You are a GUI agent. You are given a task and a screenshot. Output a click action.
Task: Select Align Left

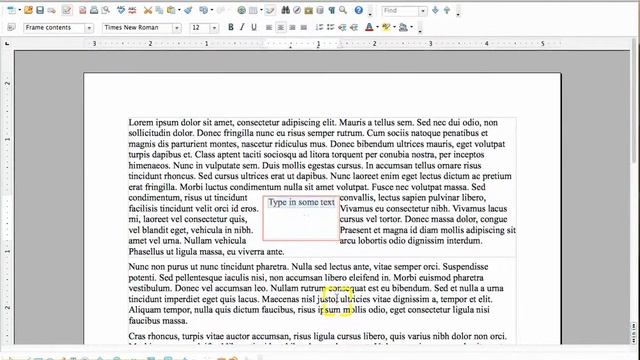coord(269,27)
